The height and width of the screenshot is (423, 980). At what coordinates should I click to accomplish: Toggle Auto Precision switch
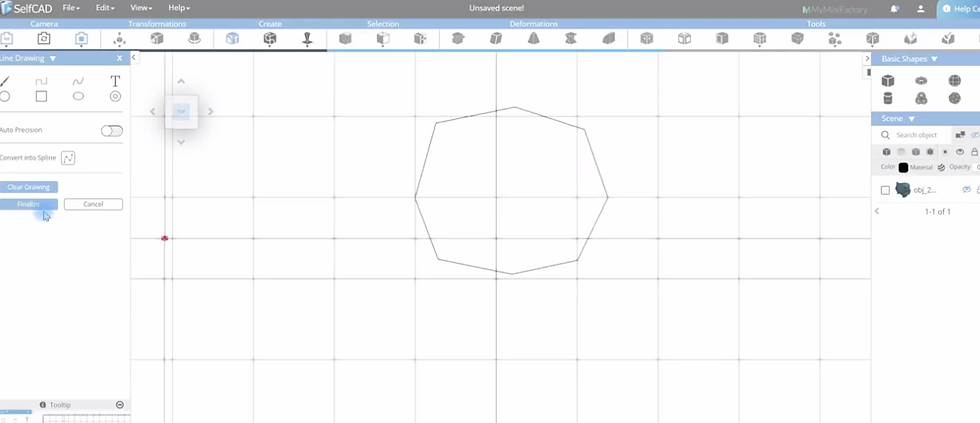112,131
